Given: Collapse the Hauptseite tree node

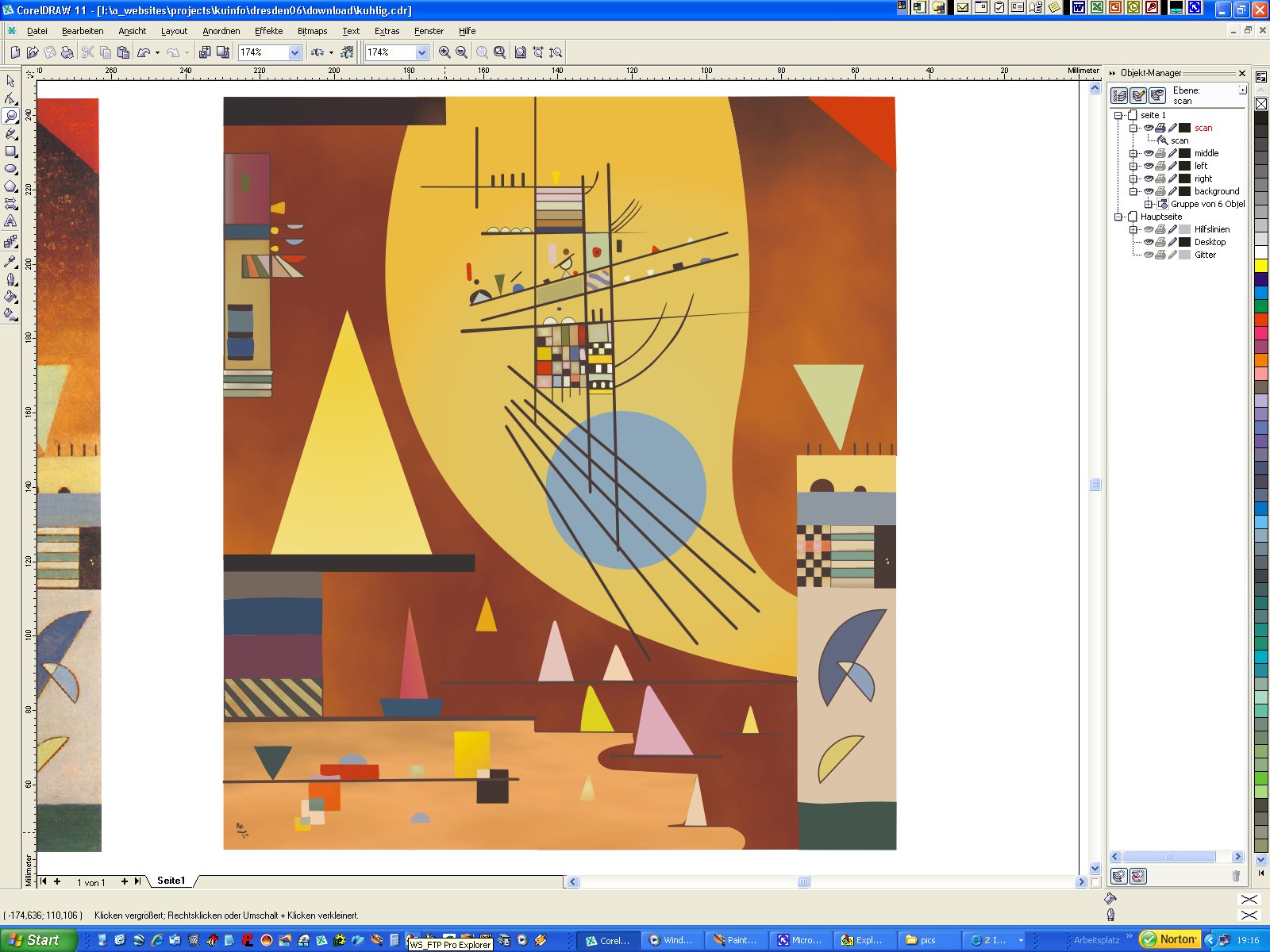Looking at the screenshot, I should 1118,217.
